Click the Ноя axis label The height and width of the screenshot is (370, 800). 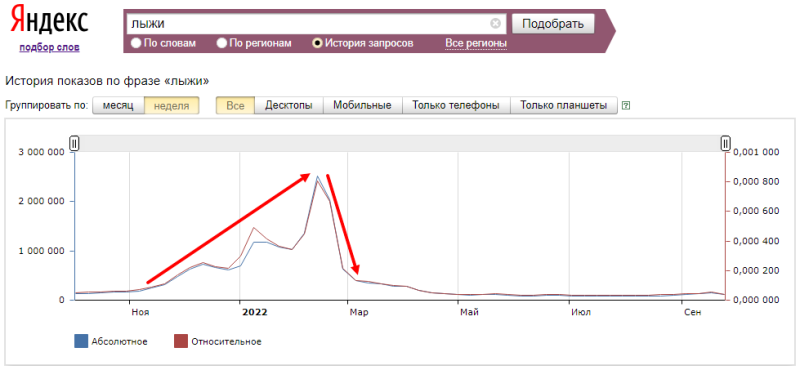pos(140,312)
